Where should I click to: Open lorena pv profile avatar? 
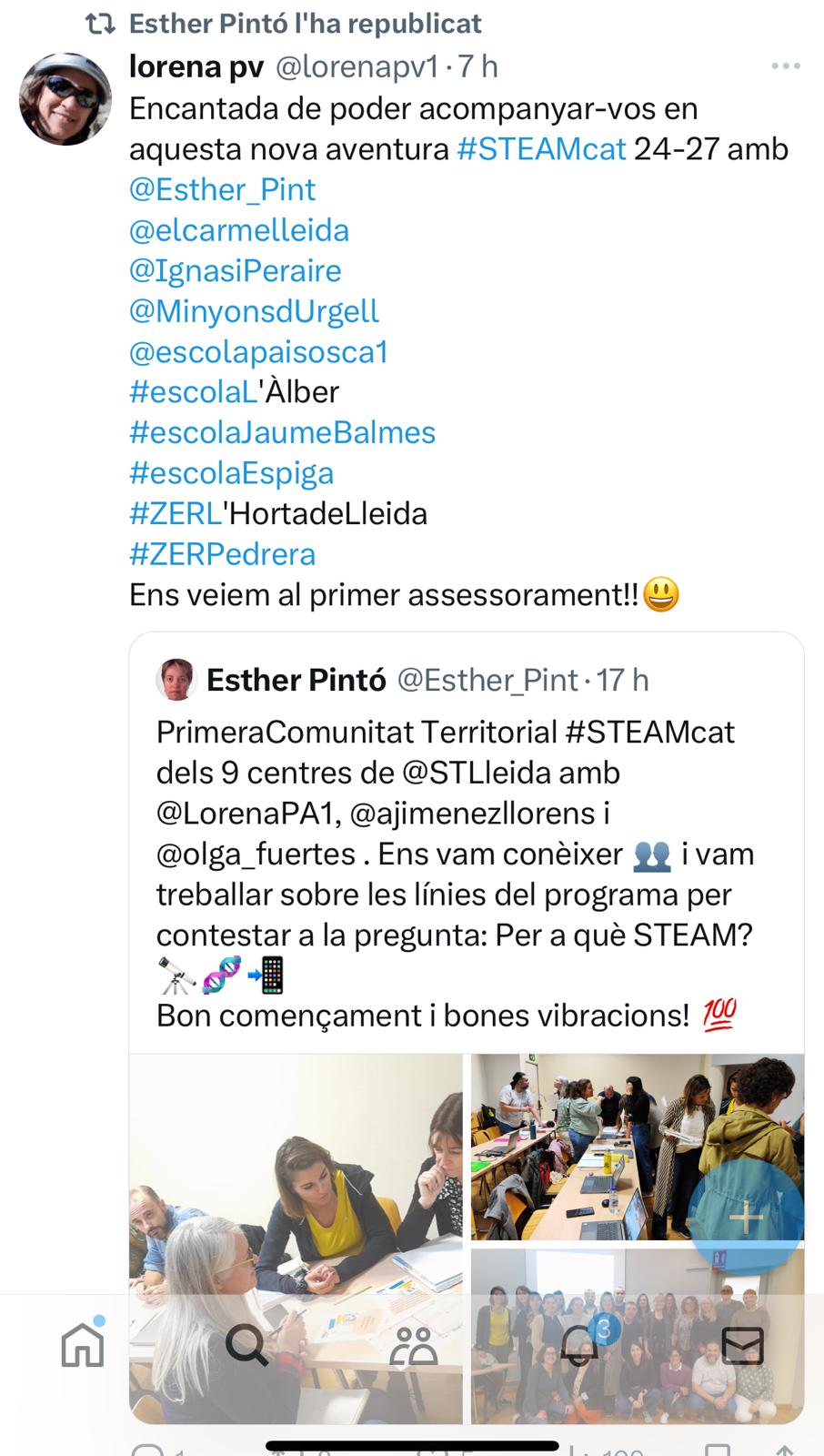tap(65, 98)
